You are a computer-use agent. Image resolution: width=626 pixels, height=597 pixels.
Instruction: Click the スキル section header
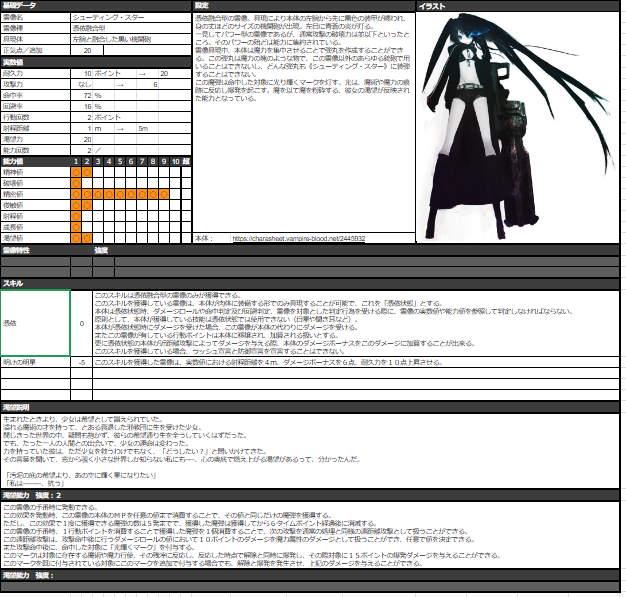(x=310, y=284)
